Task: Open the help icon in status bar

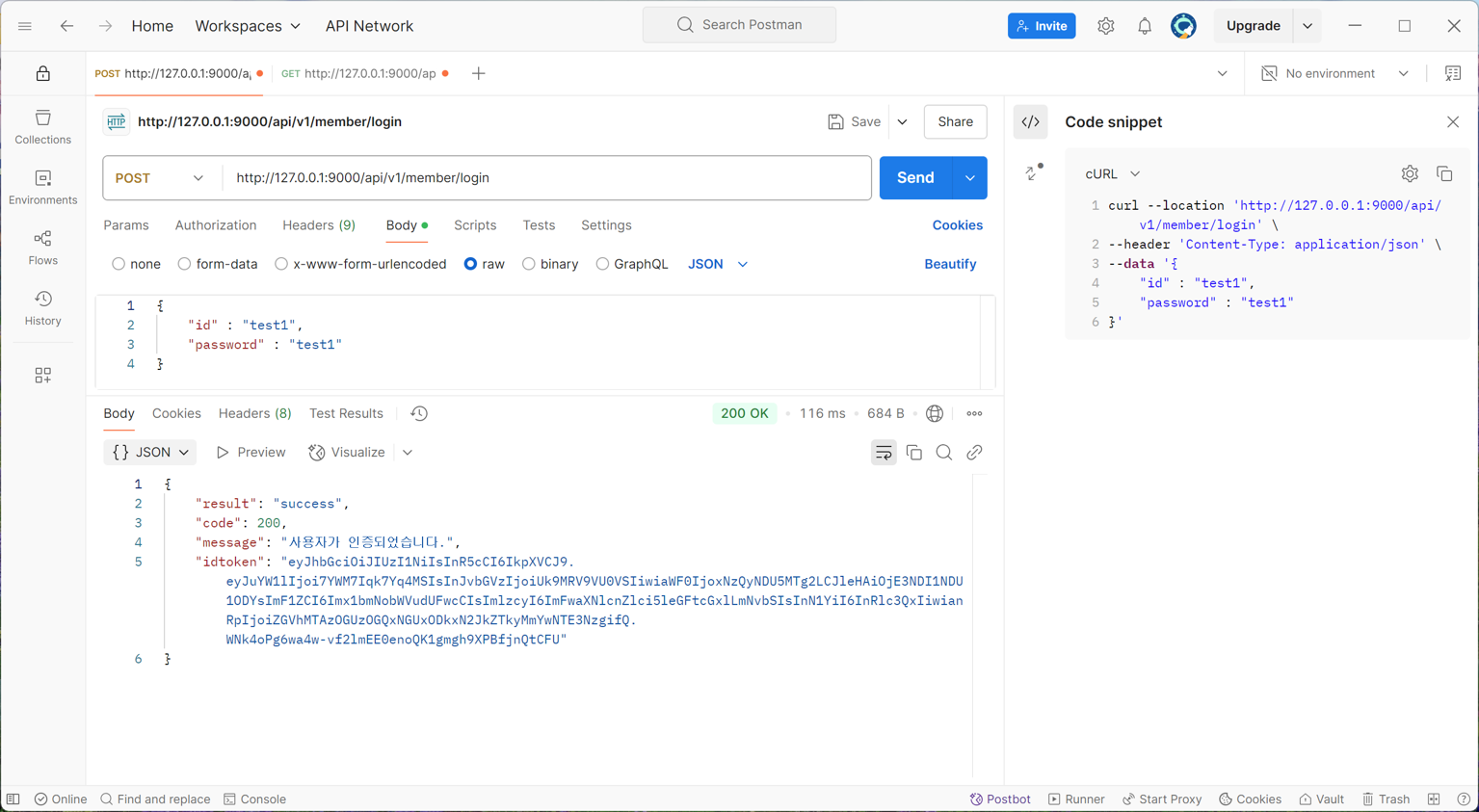Action: (1464, 799)
